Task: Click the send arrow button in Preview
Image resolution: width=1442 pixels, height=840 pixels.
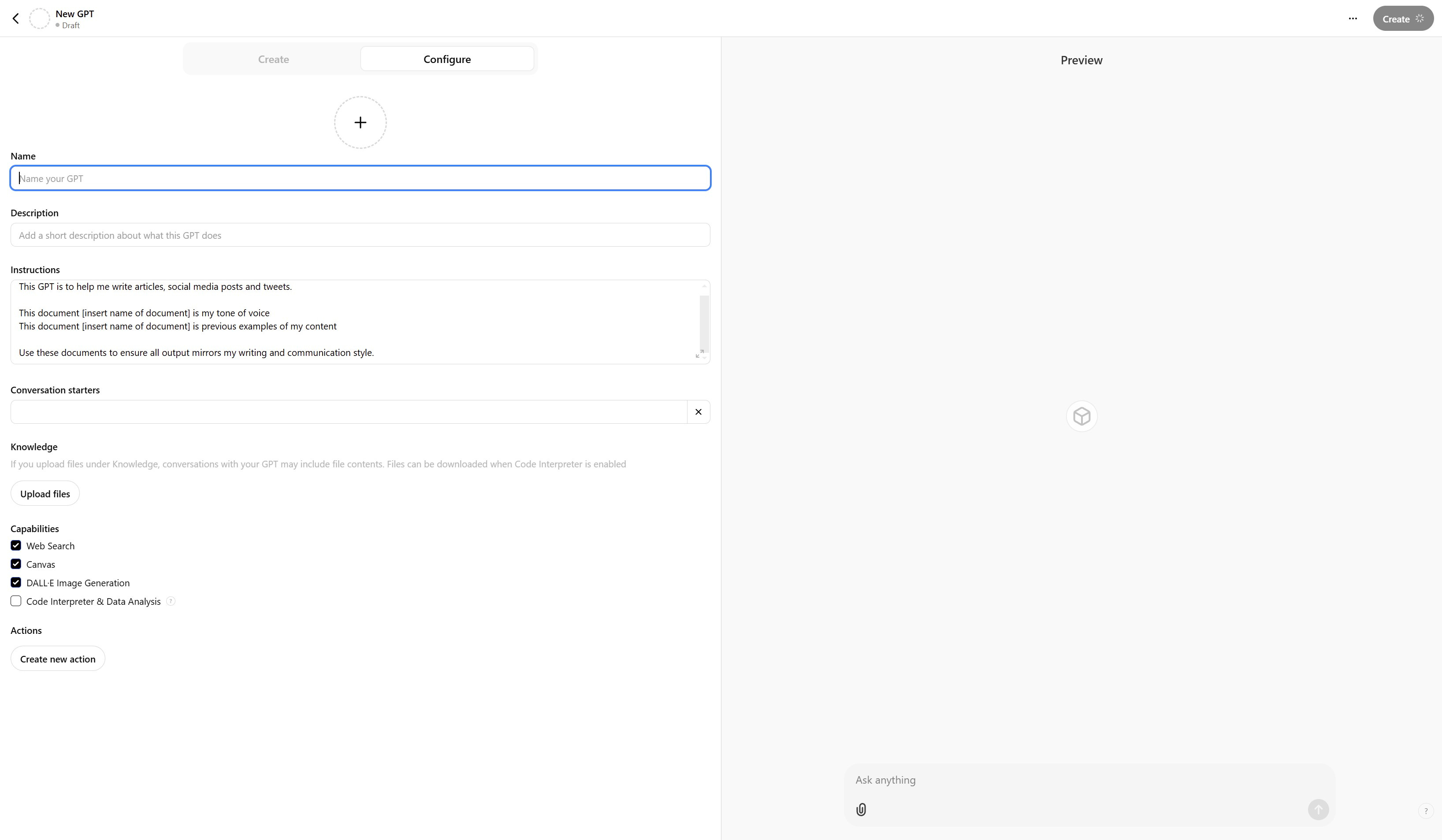Action: click(1318, 809)
